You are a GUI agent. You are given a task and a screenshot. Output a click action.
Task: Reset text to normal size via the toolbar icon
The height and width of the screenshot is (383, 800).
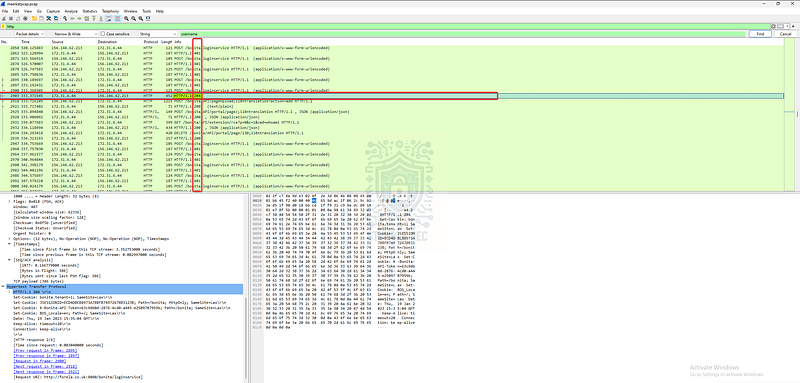click(141, 18)
